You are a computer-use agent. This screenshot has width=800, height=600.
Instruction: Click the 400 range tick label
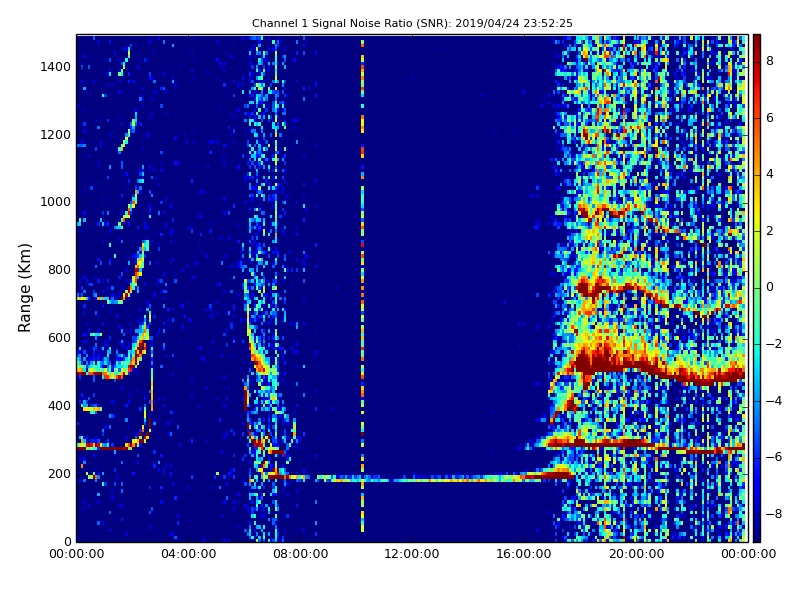point(59,406)
